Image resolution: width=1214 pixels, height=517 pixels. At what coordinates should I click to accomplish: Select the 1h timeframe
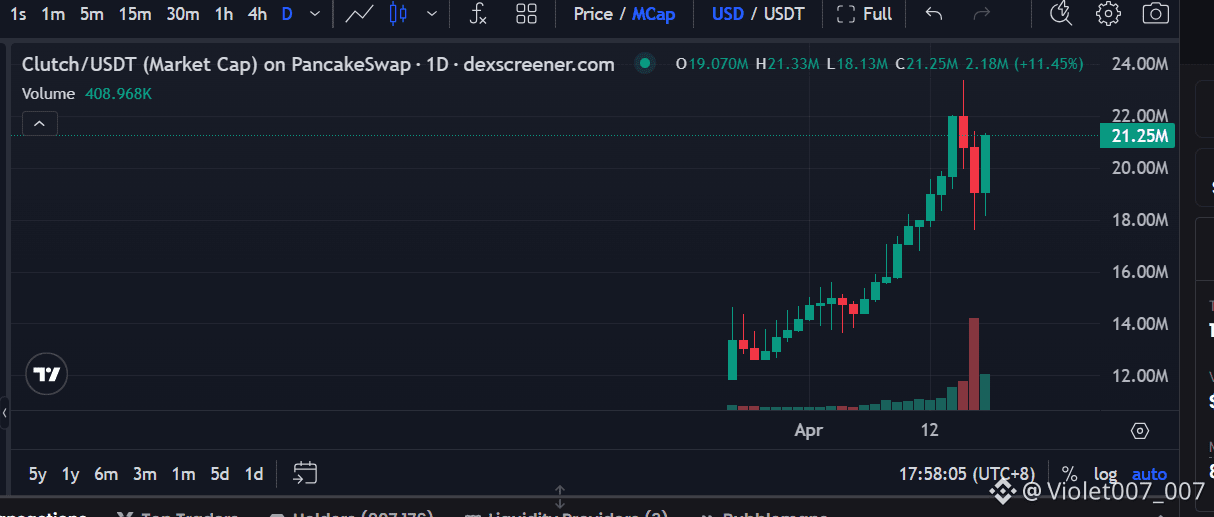tap(224, 14)
